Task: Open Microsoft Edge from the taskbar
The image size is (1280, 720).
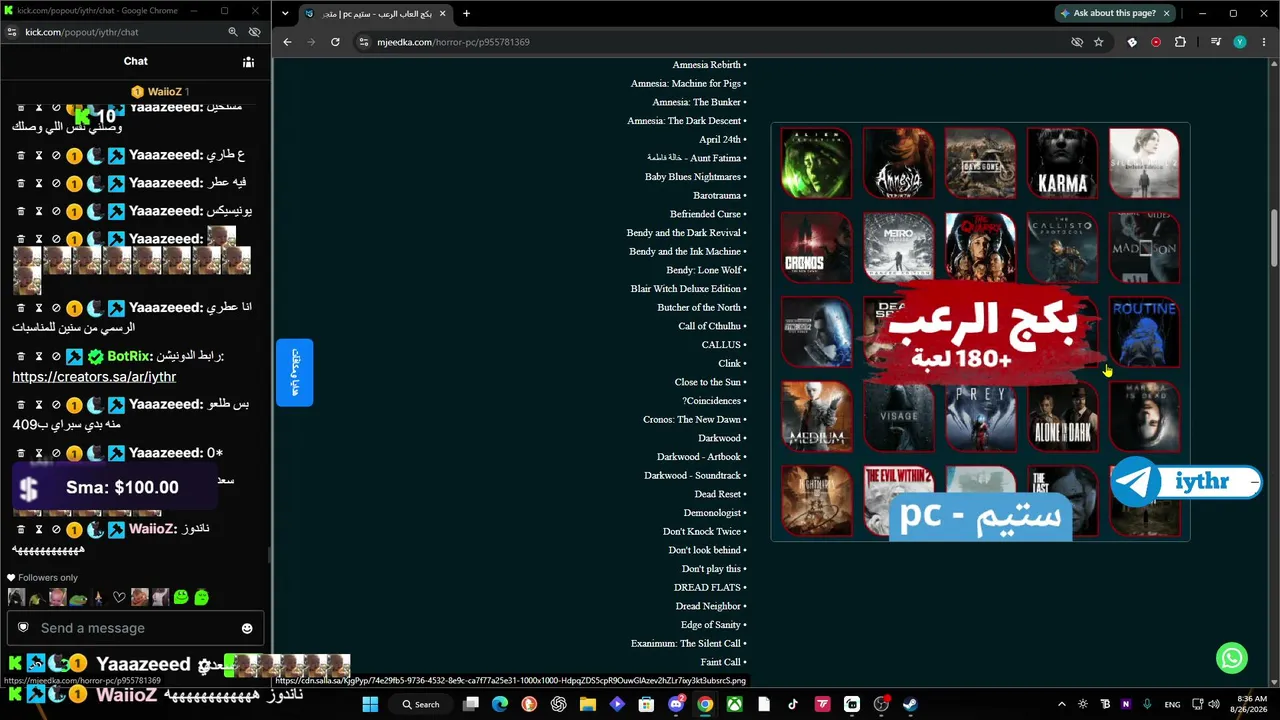Action: click(500, 704)
